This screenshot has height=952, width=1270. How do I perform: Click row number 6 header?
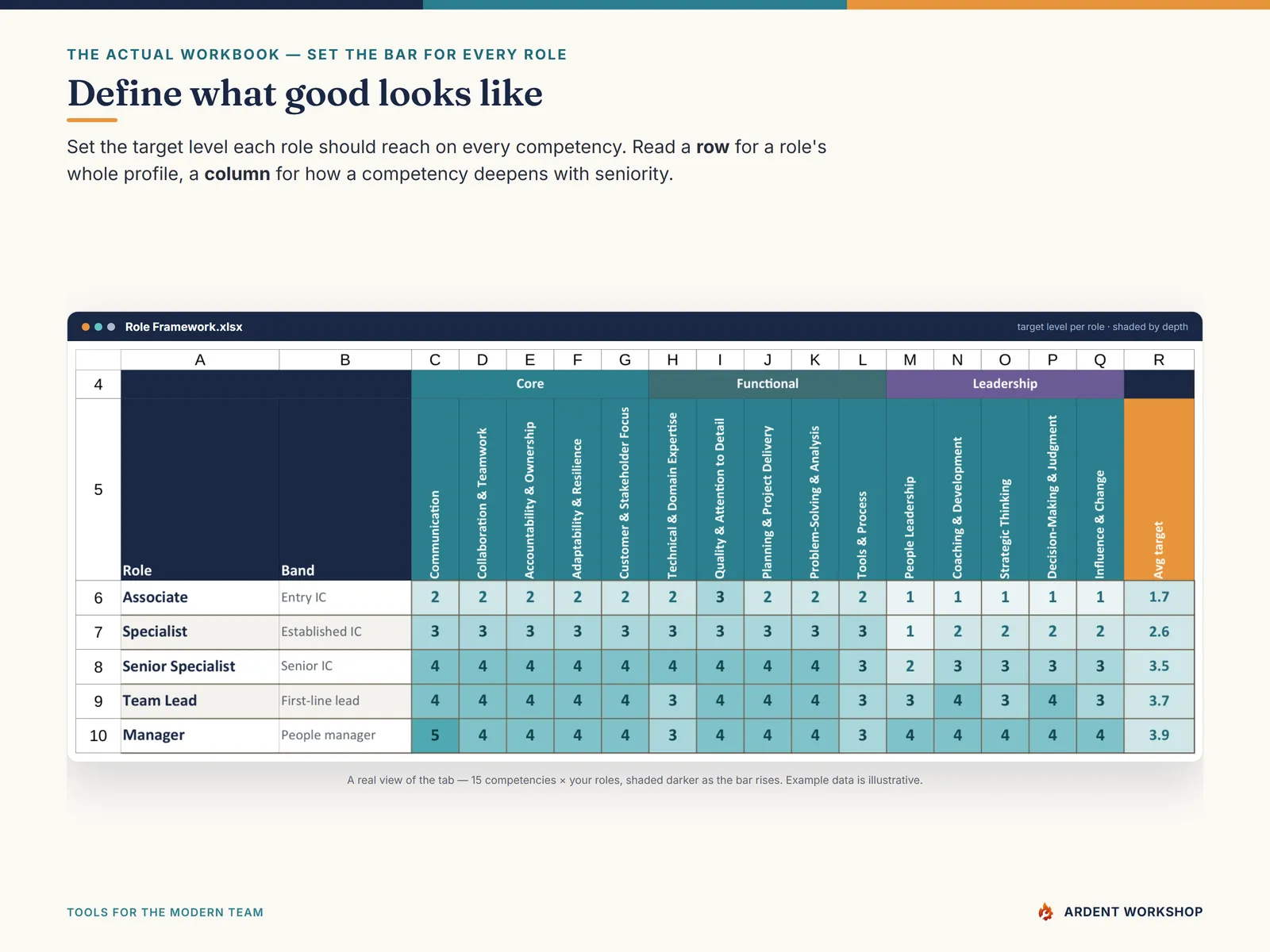98,597
